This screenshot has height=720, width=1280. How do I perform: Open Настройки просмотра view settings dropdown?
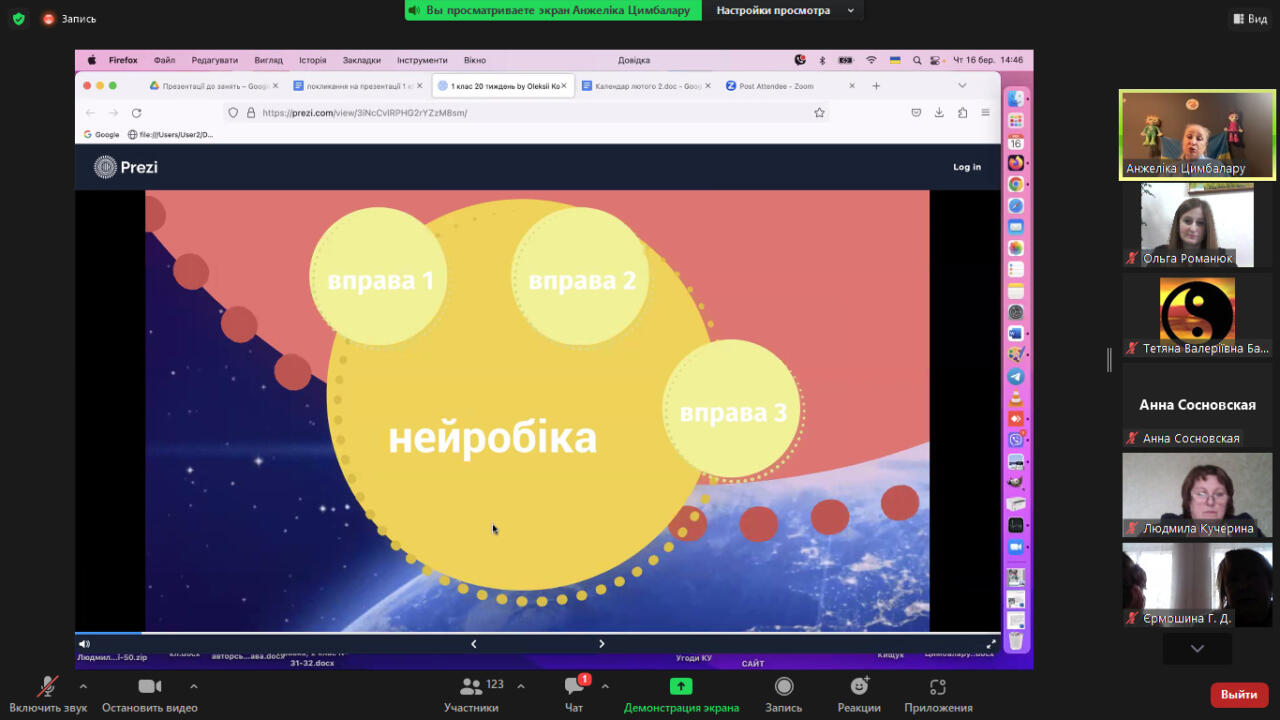tap(785, 10)
